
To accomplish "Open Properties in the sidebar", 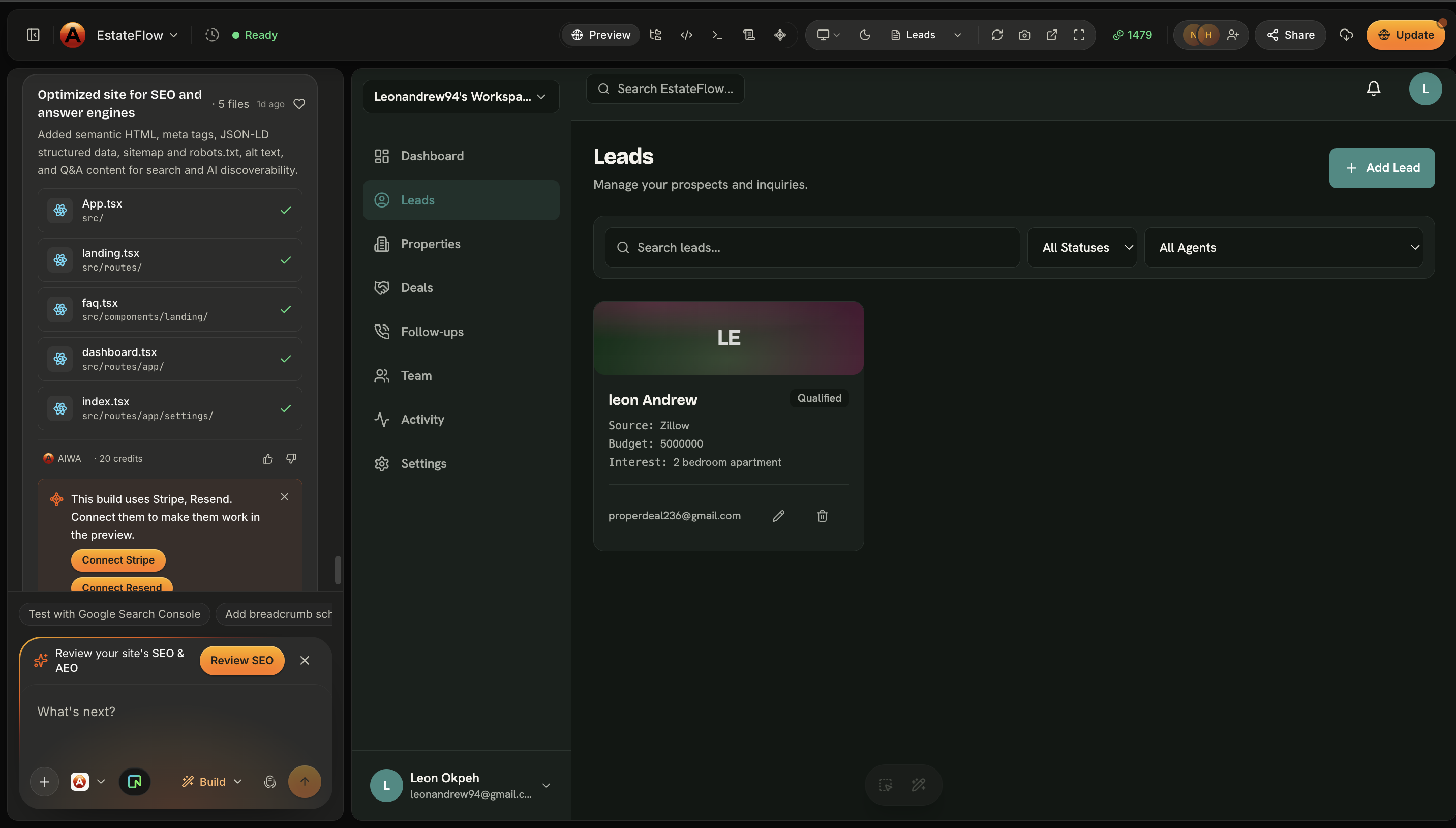I will pos(461,244).
